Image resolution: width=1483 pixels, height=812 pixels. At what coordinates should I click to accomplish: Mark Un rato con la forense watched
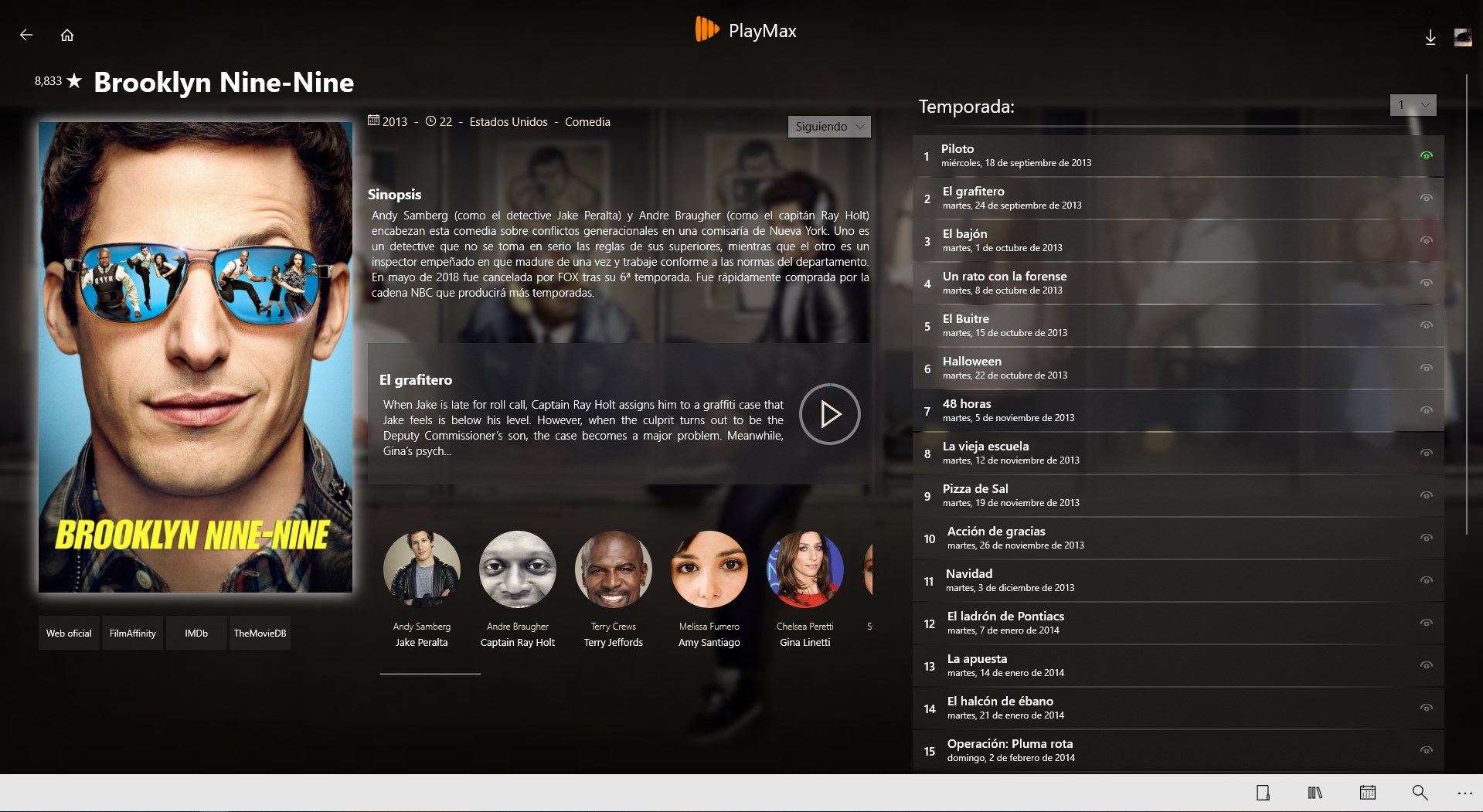coord(1427,283)
